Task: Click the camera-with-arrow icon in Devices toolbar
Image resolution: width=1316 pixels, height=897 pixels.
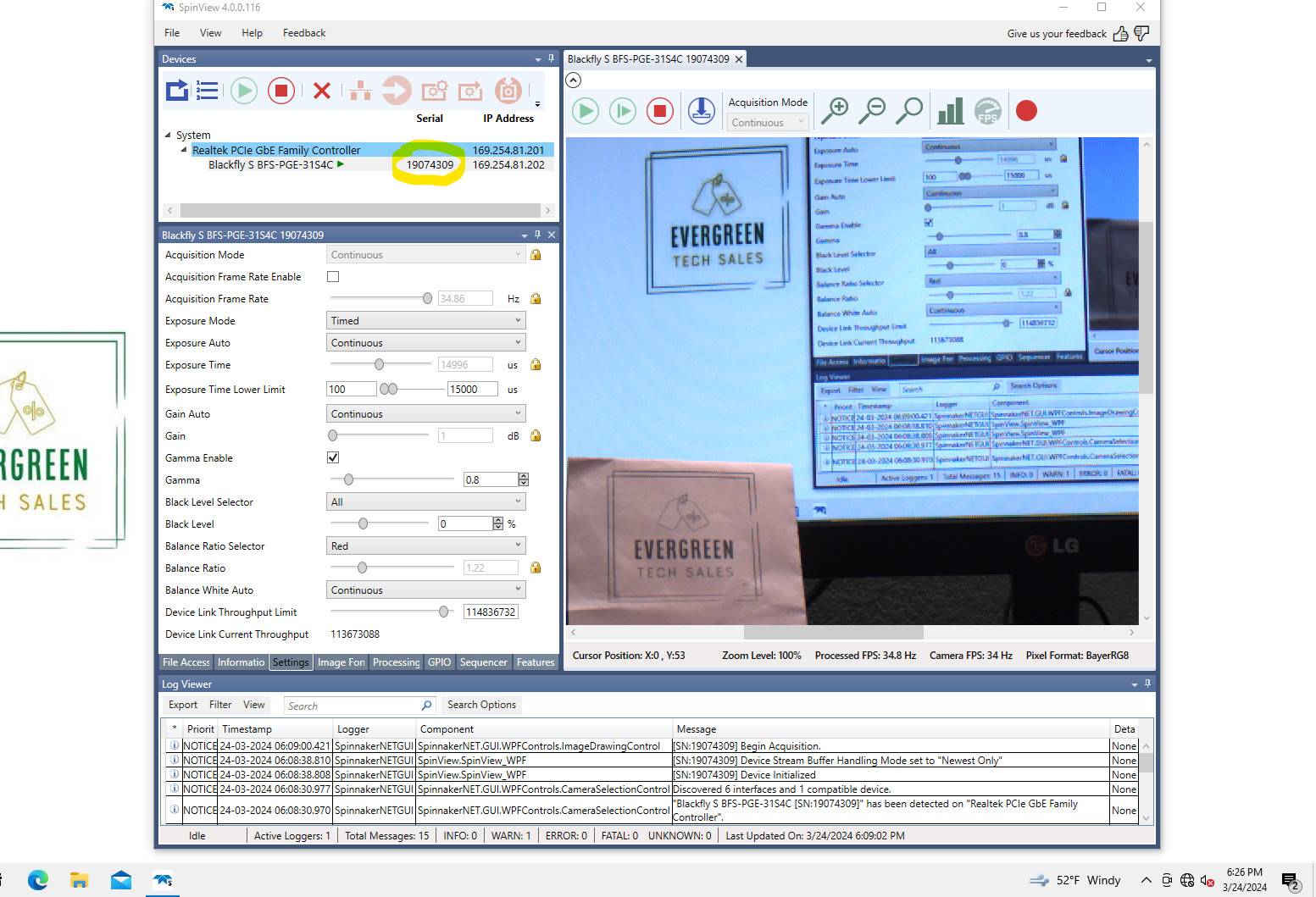Action: [x=470, y=90]
